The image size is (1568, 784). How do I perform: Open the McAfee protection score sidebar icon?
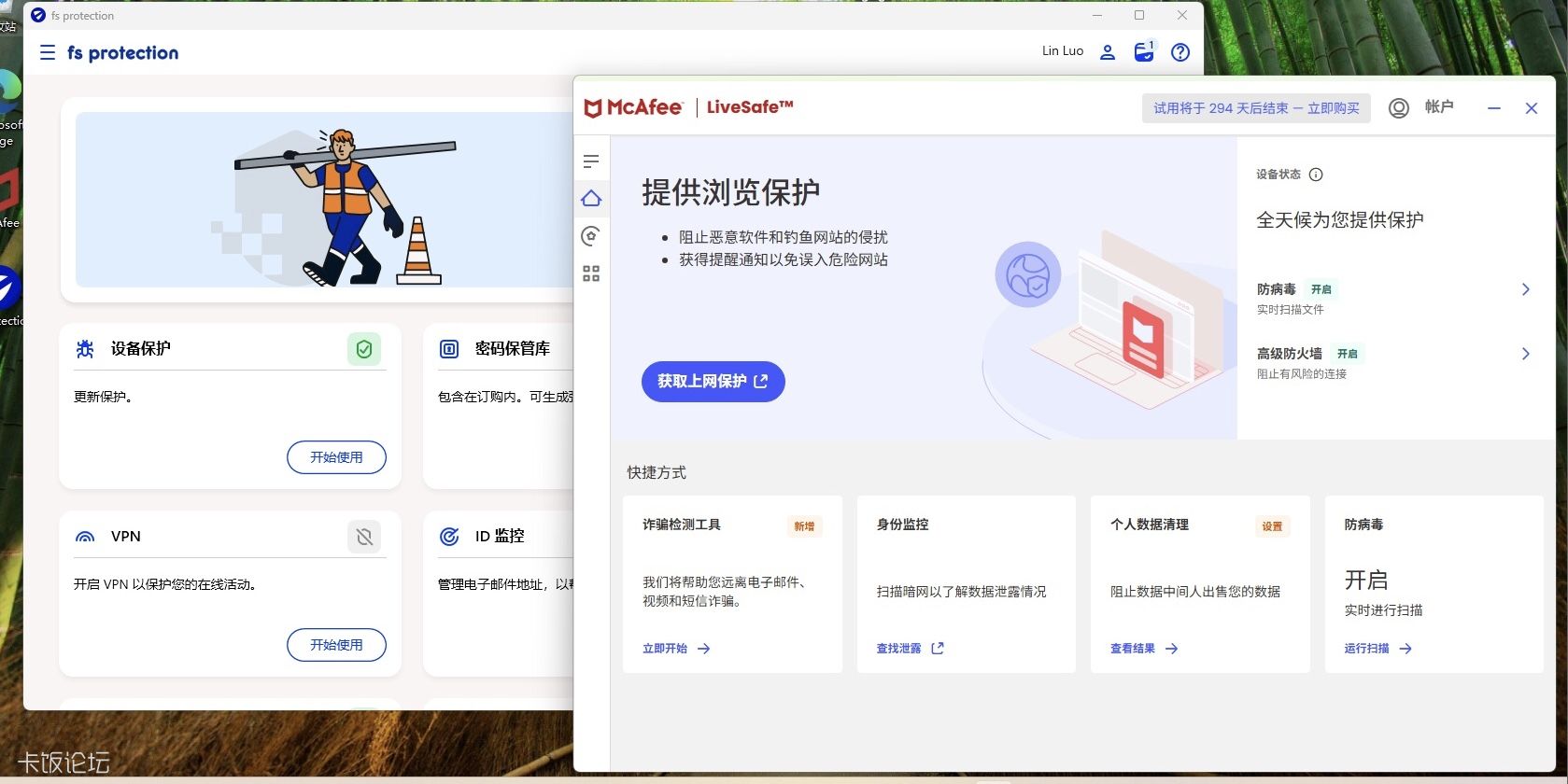[x=591, y=236]
